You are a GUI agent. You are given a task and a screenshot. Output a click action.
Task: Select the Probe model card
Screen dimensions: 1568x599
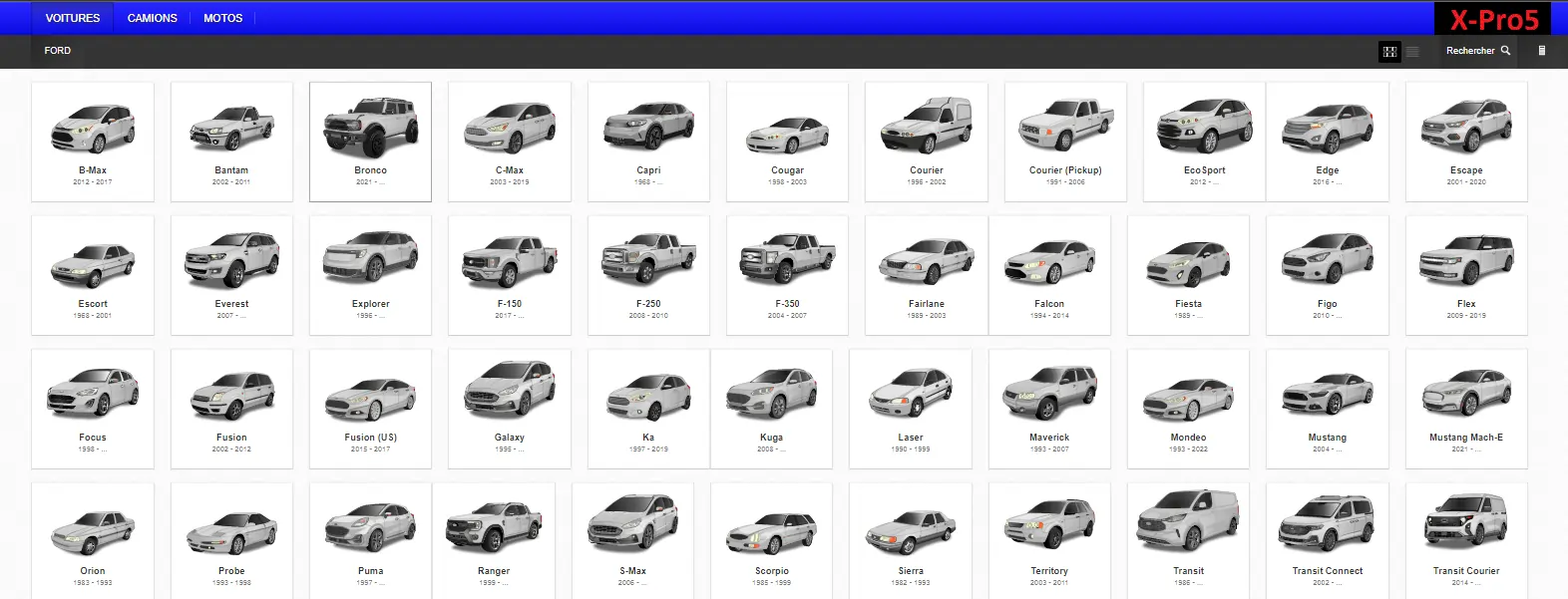(231, 541)
